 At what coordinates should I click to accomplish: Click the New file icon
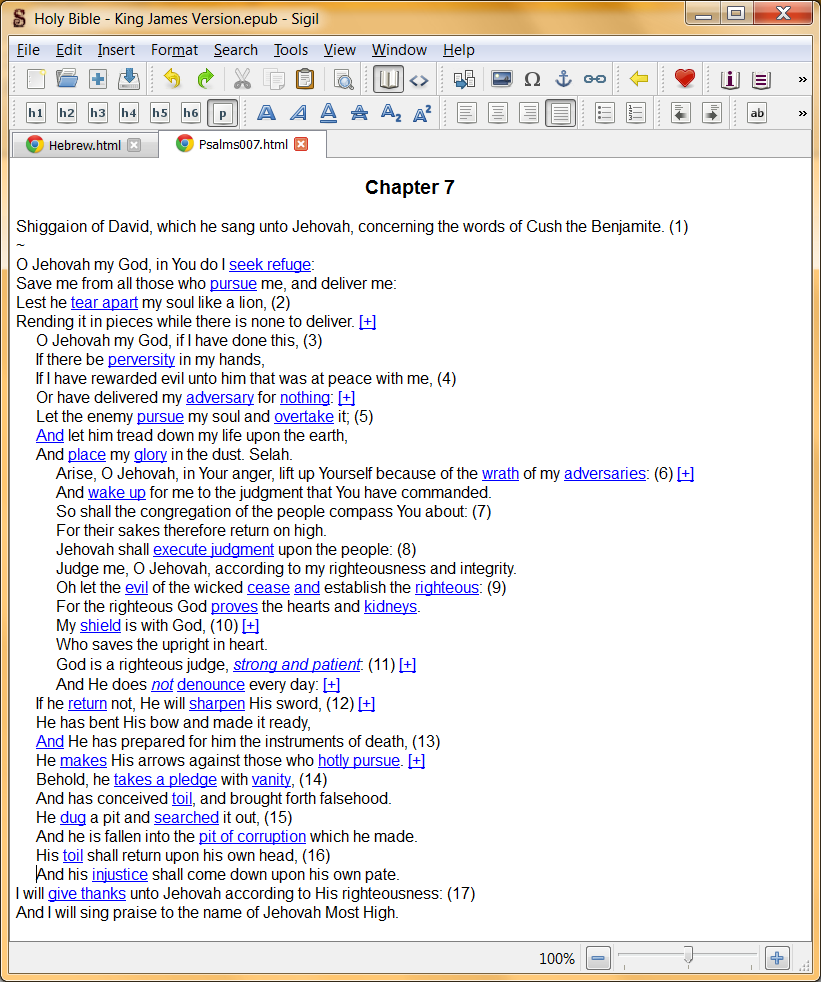[x=36, y=79]
